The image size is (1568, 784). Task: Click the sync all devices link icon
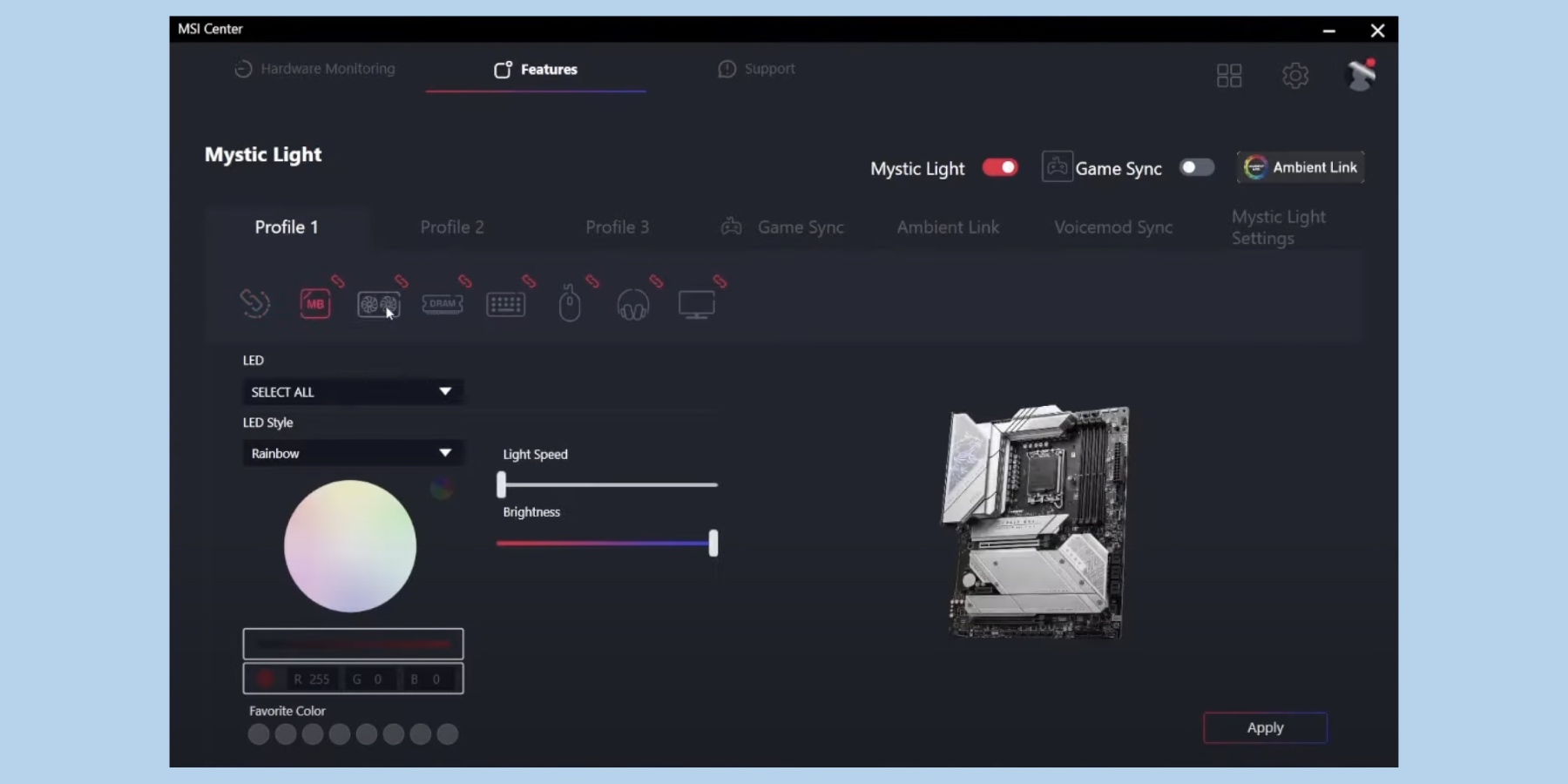pos(254,303)
